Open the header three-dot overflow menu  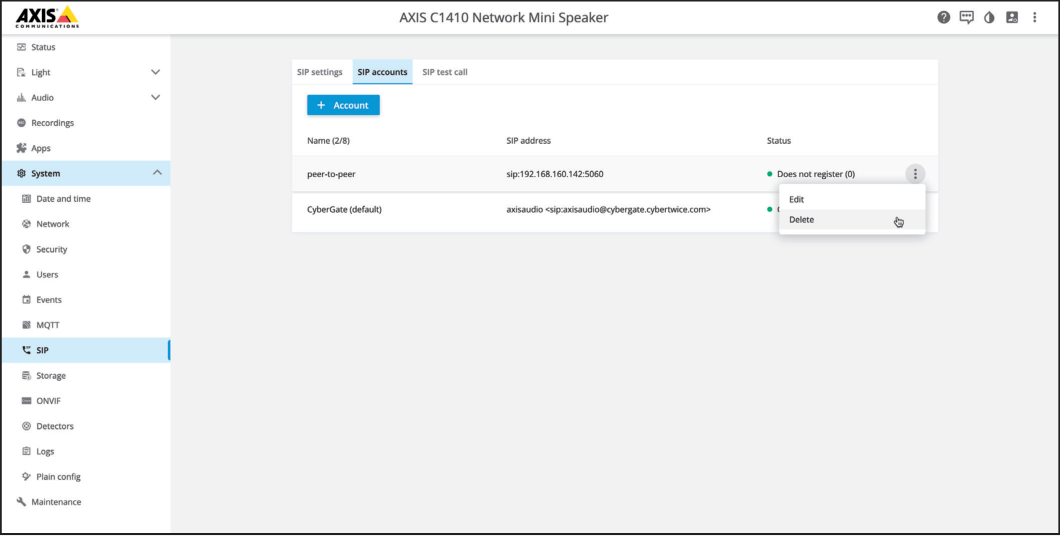(x=1035, y=17)
